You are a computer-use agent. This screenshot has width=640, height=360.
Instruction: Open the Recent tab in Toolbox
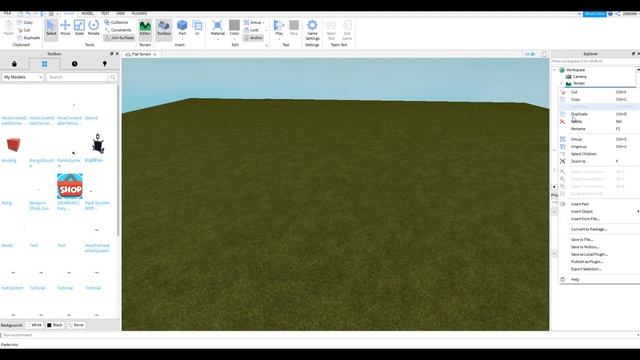(74, 64)
